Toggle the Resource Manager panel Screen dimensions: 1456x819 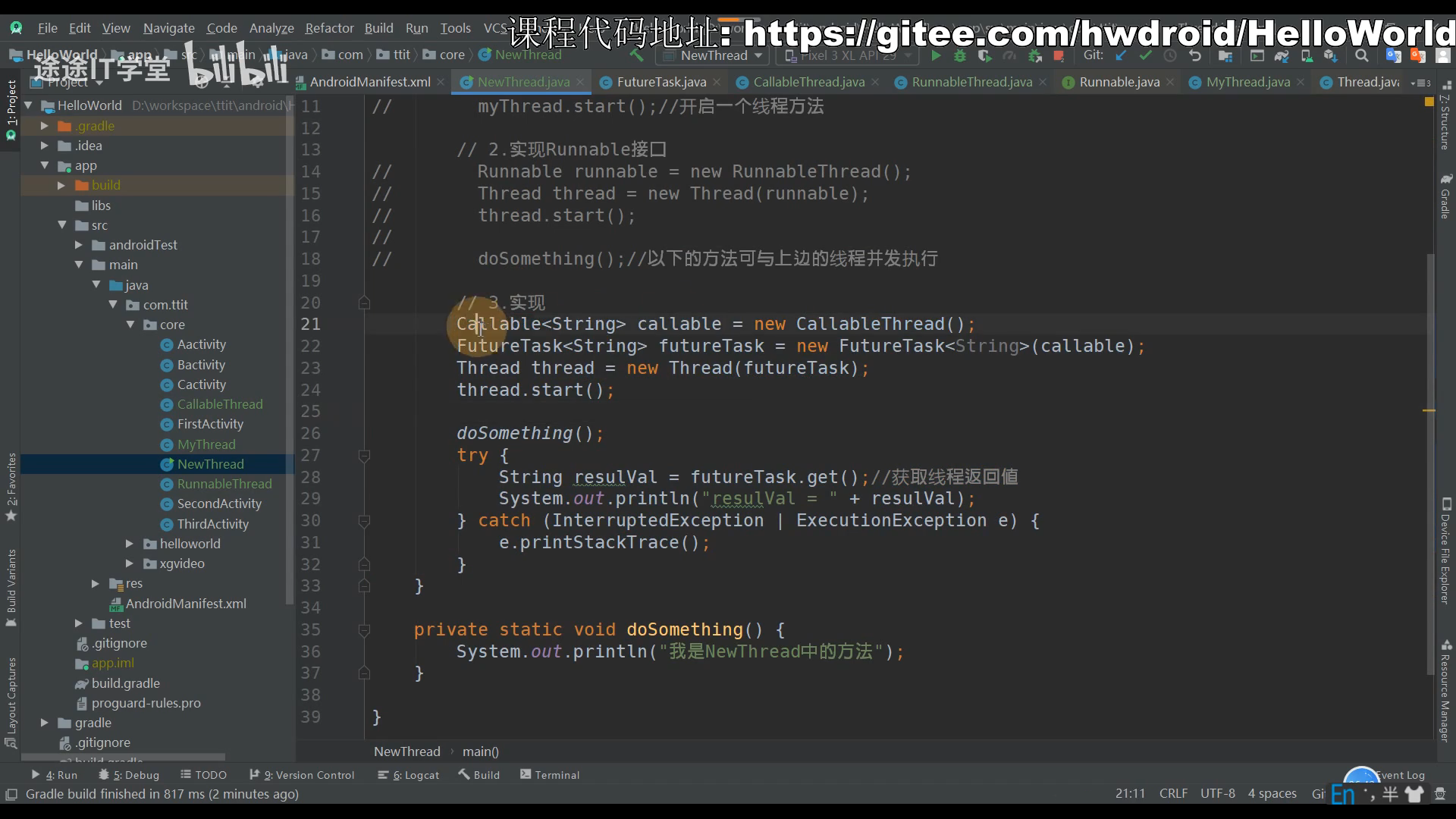pyautogui.click(x=1445, y=691)
